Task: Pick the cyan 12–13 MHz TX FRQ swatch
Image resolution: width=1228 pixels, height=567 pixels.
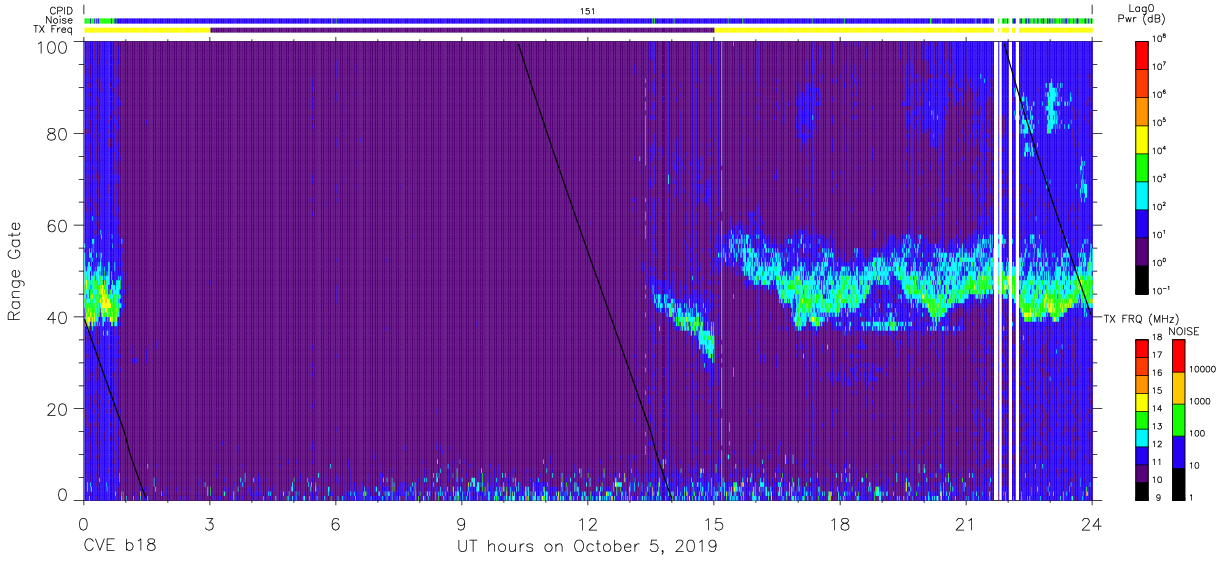Action: pos(1143,436)
